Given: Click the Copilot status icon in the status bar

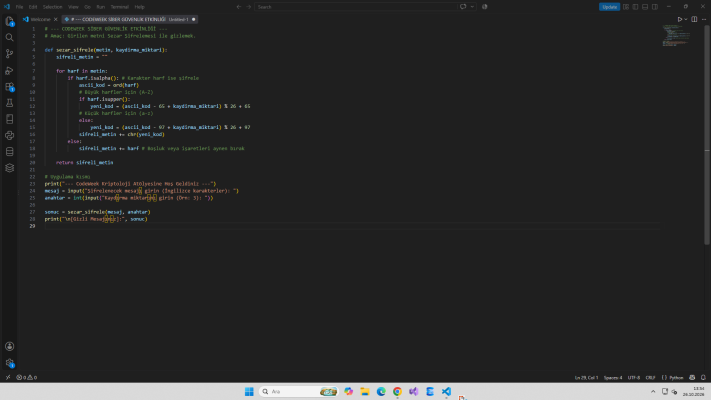Looking at the screenshot, I should click(692, 377).
